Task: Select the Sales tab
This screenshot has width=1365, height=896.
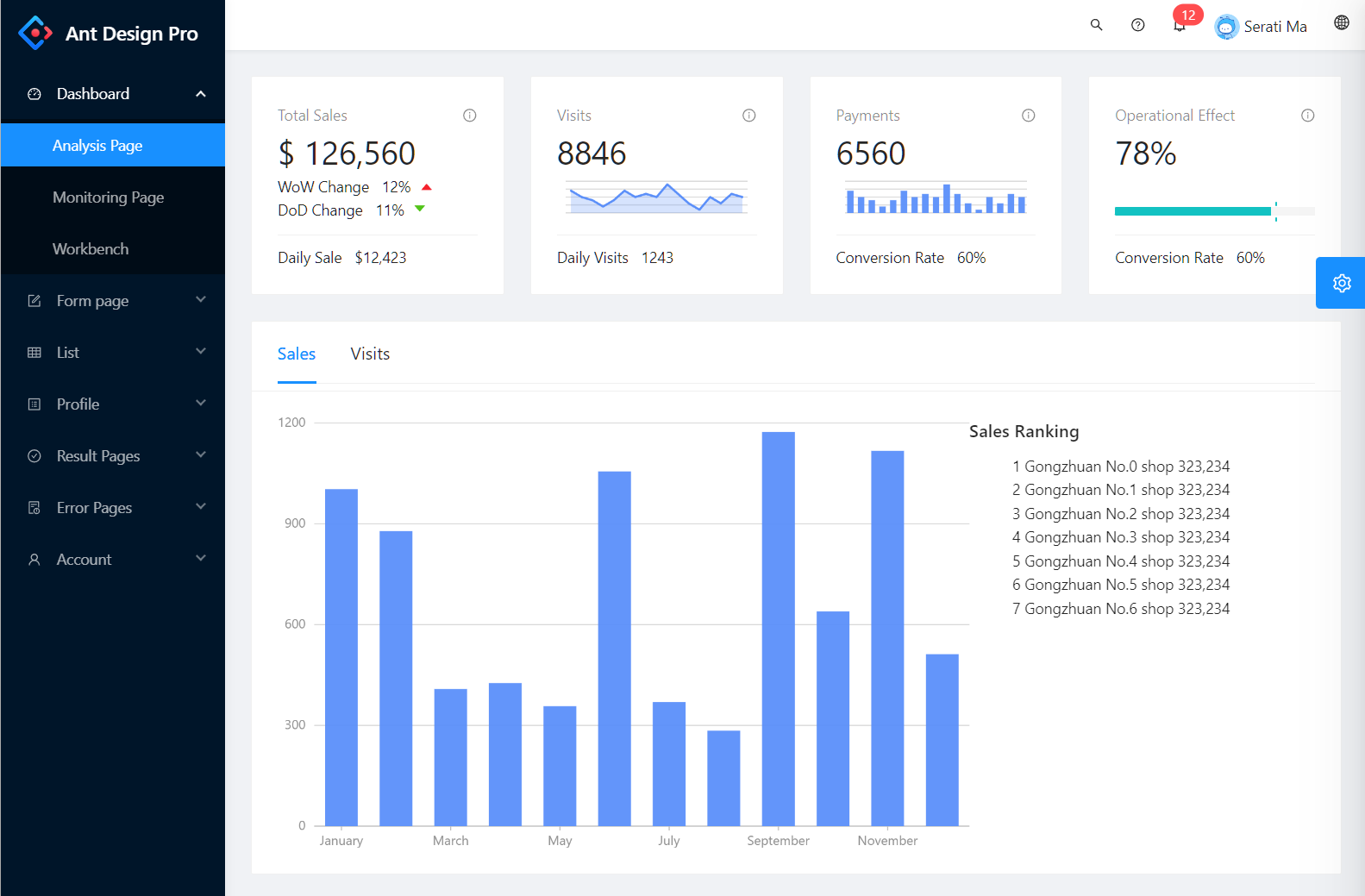Action: (296, 354)
